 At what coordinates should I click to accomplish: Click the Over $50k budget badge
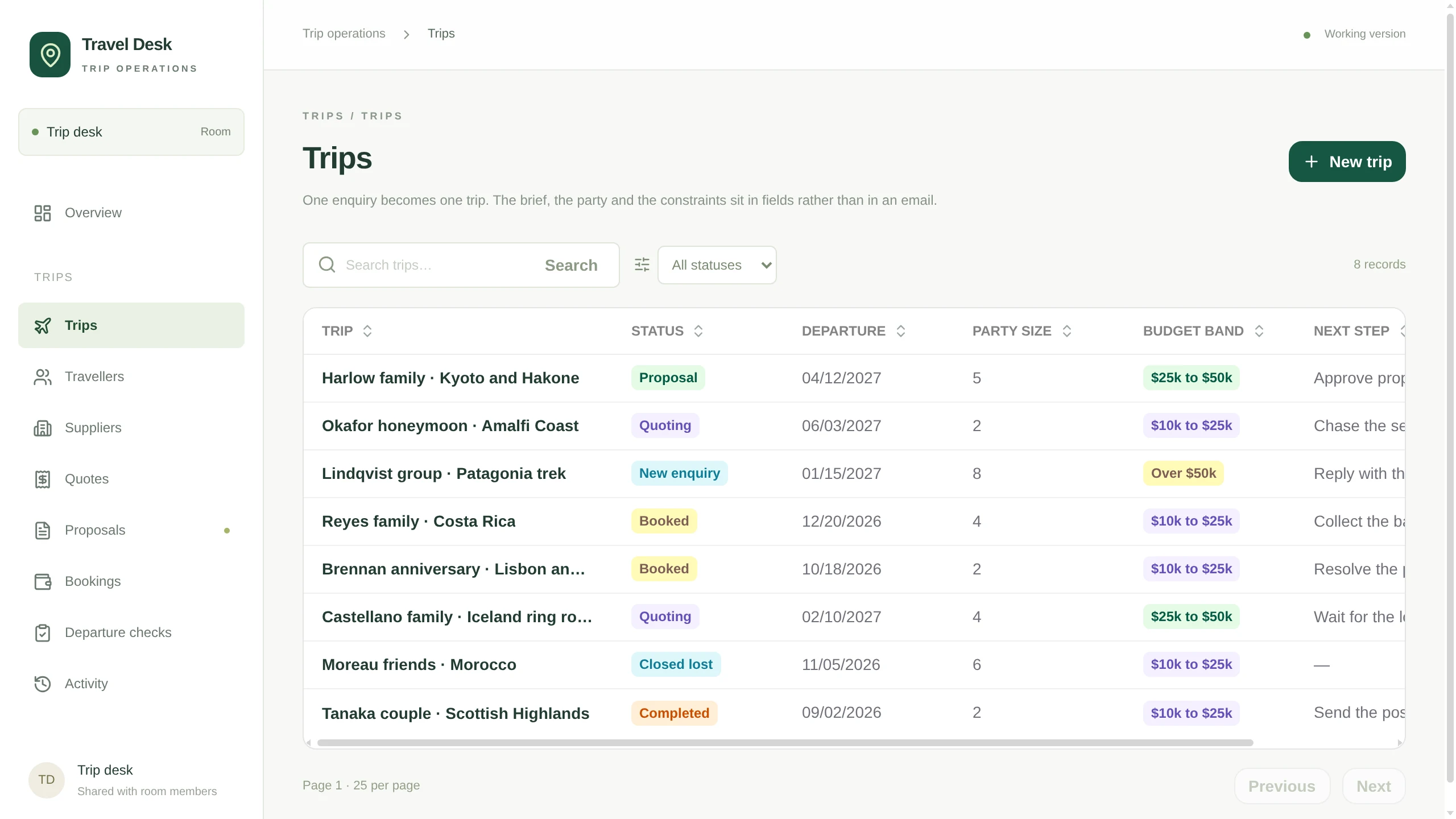click(x=1184, y=473)
